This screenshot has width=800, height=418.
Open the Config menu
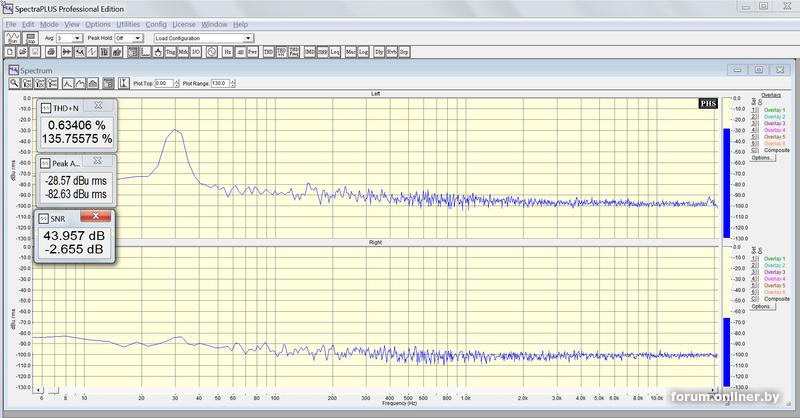coord(156,24)
